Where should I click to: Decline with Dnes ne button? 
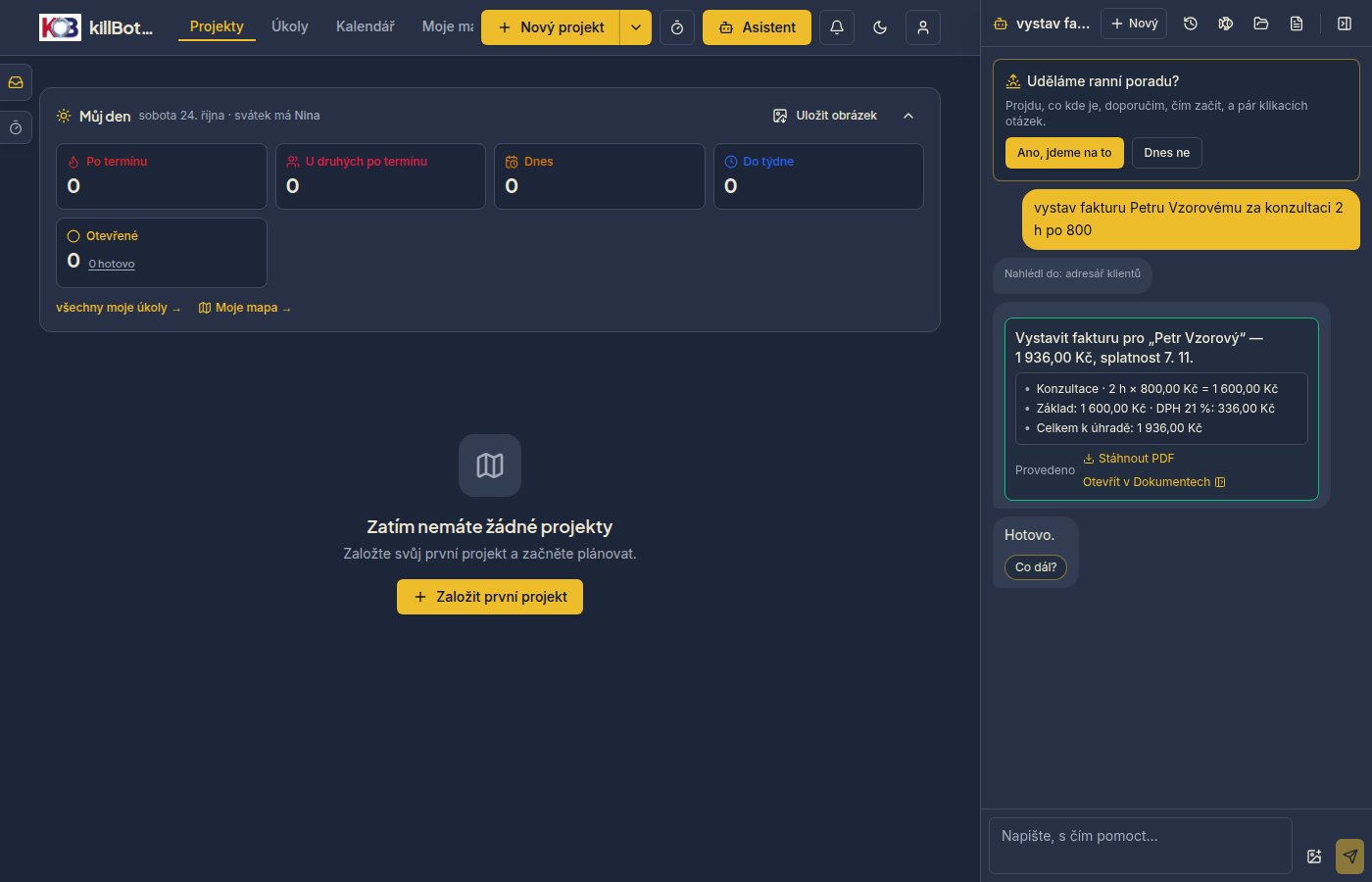click(1167, 153)
